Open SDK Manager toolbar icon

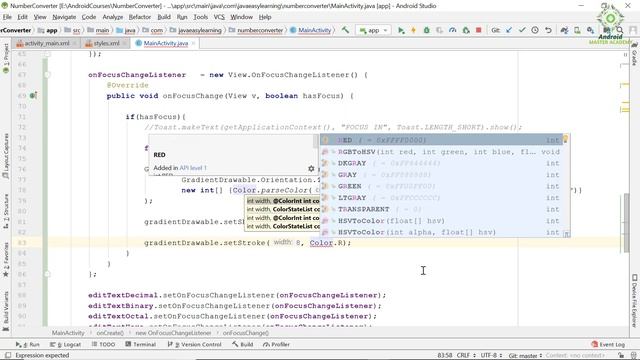(x=590, y=30)
